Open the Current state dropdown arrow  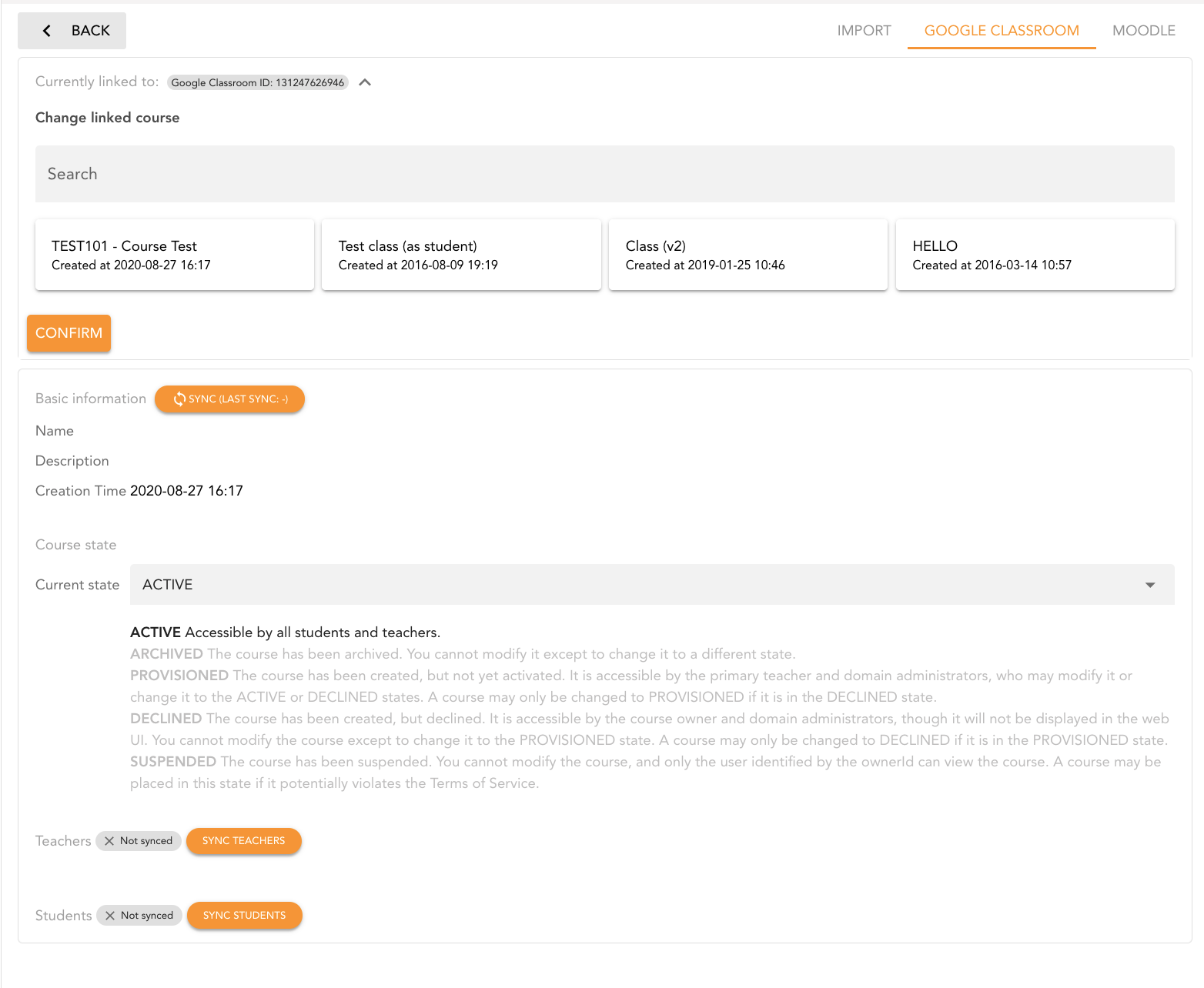[x=1150, y=585]
